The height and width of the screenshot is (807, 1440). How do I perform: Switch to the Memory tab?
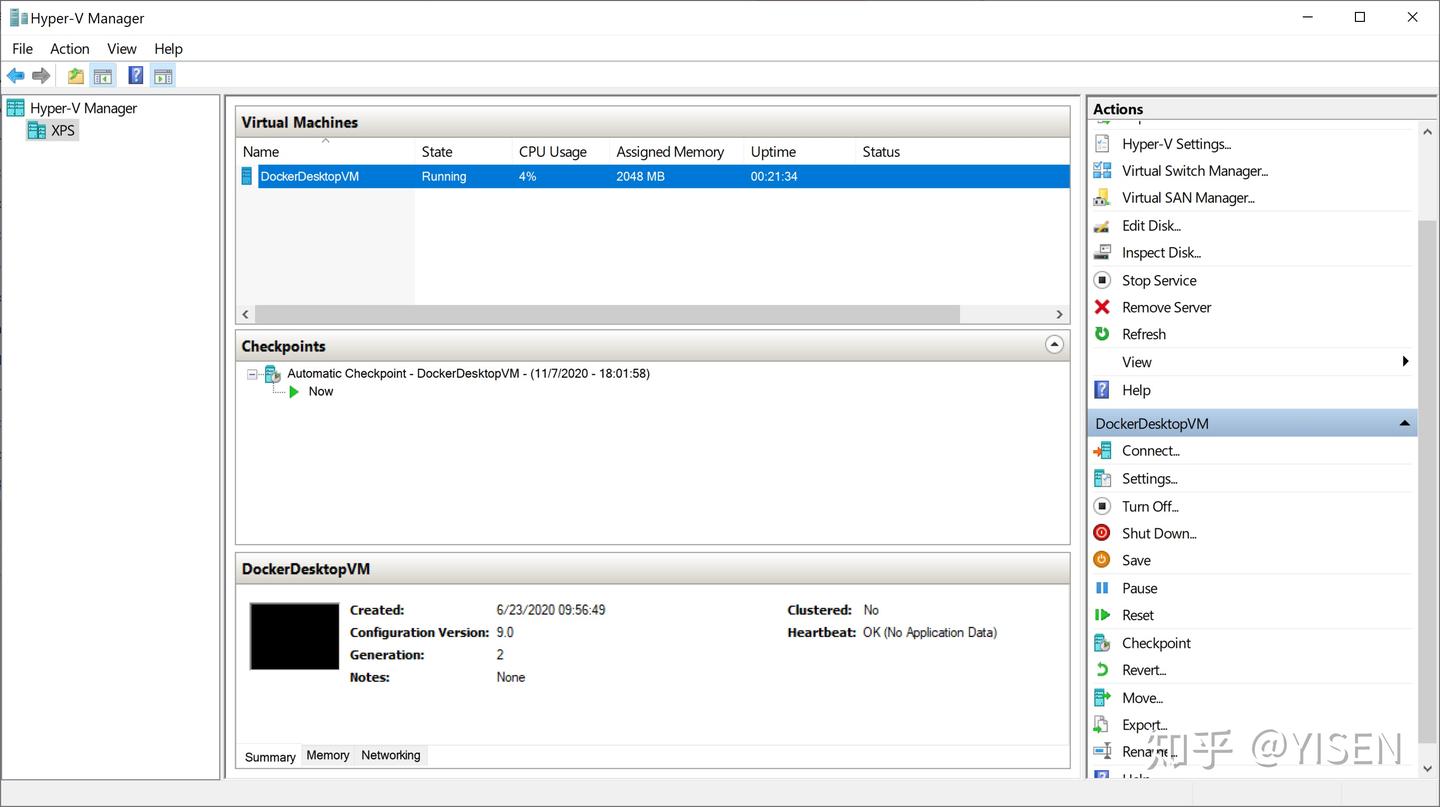click(x=328, y=756)
